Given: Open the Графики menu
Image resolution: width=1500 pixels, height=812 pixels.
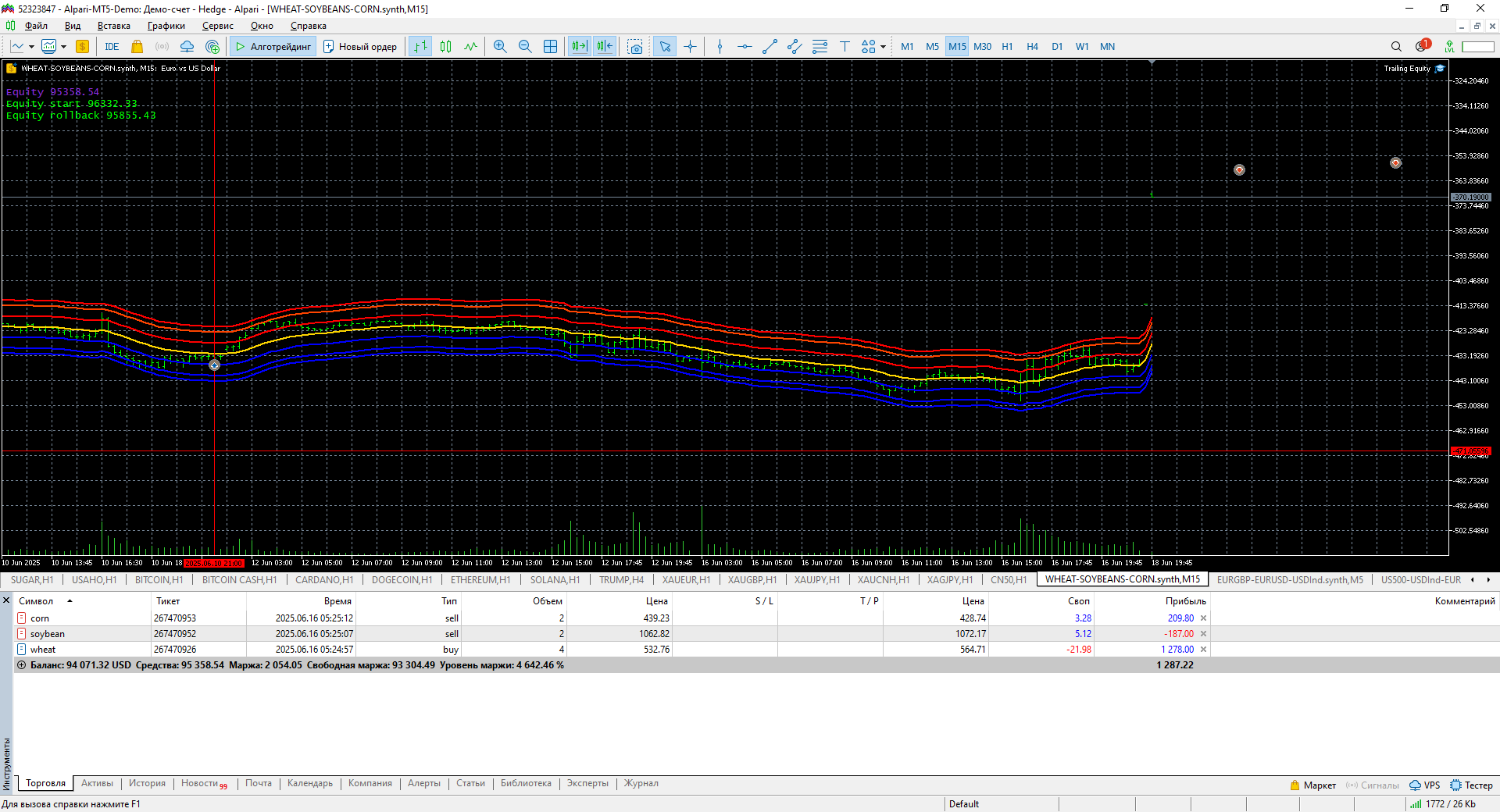Looking at the screenshot, I should click(166, 26).
